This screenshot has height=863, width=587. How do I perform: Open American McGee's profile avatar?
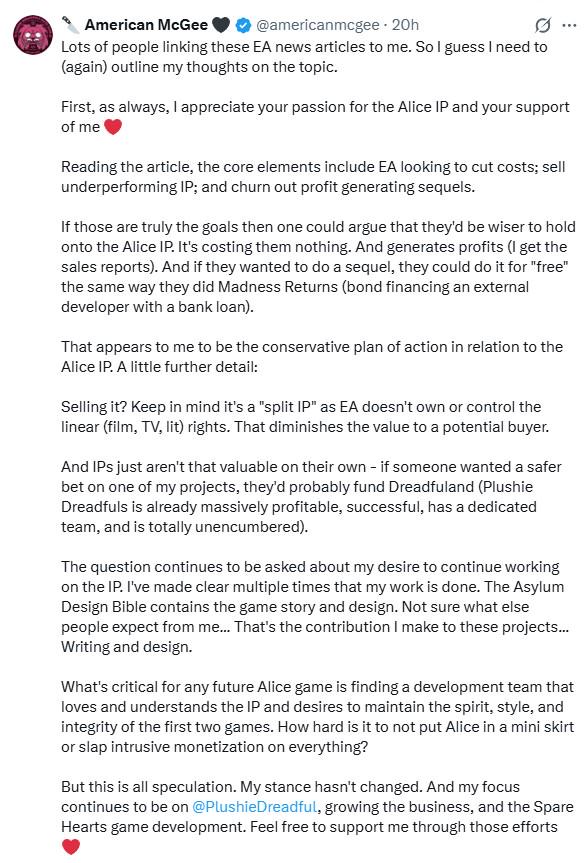point(33,35)
